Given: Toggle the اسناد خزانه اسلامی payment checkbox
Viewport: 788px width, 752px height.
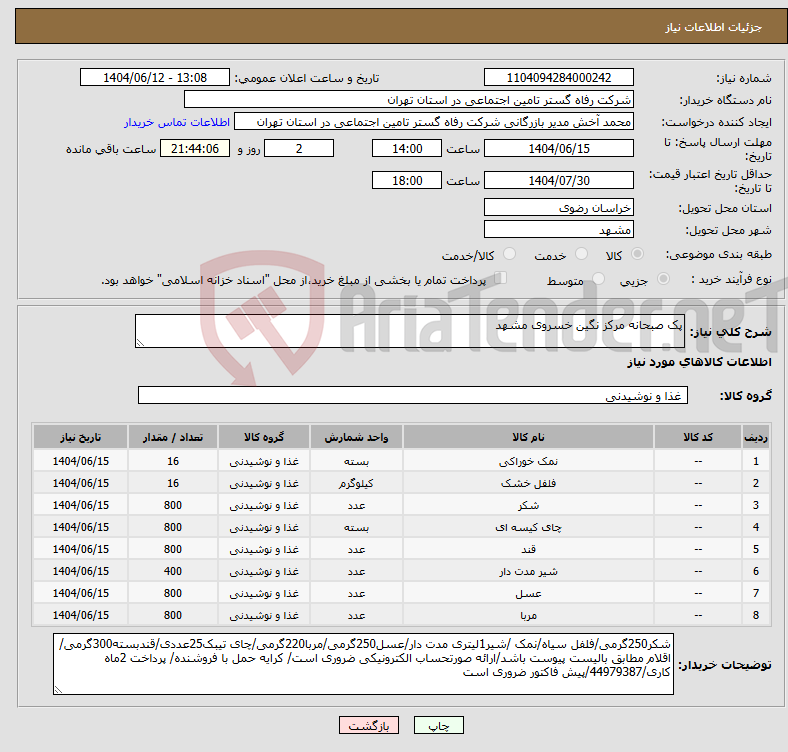Looking at the screenshot, I should 501,278.
